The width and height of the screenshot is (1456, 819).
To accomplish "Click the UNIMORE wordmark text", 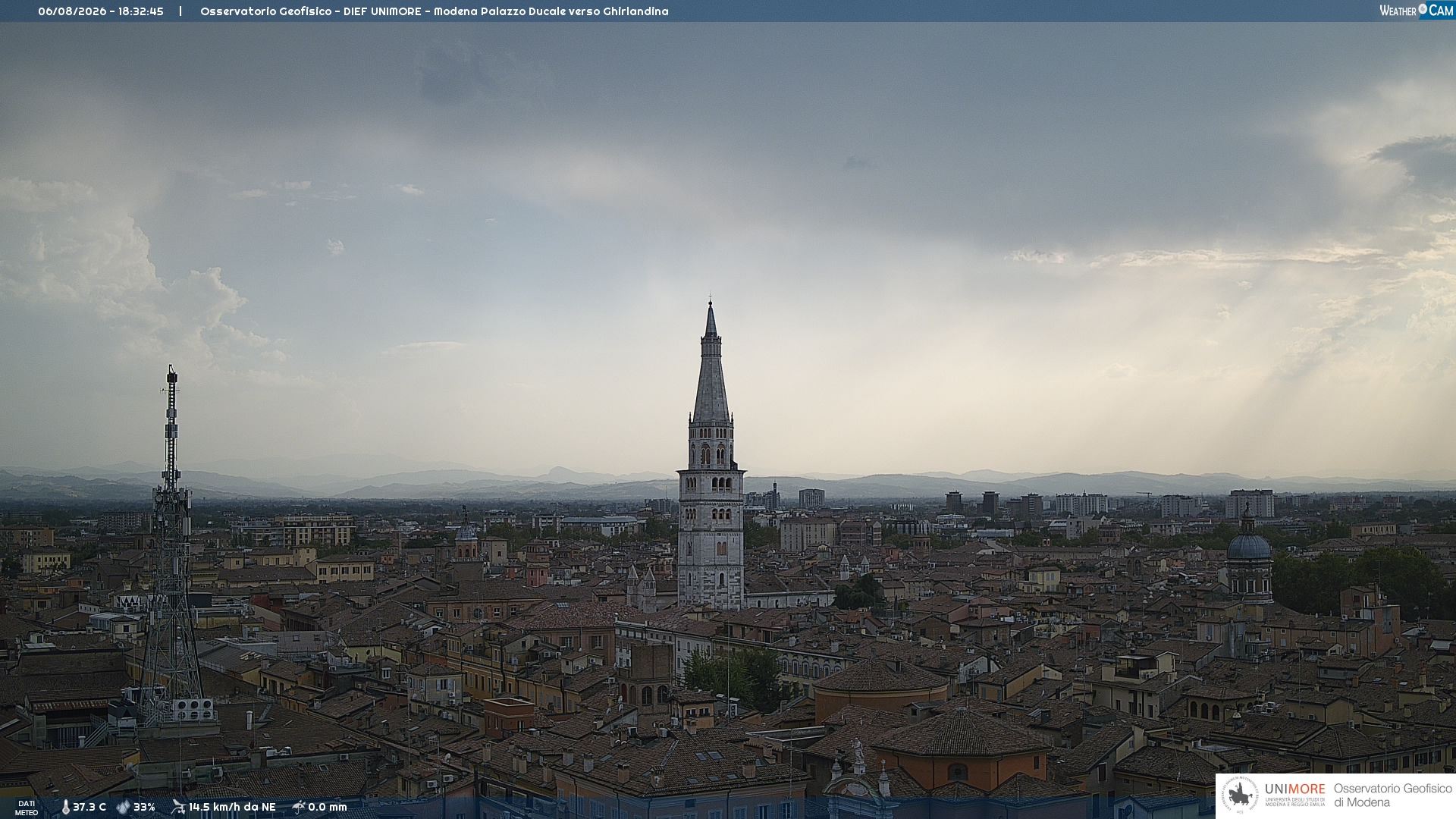I will tap(1295, 789).
